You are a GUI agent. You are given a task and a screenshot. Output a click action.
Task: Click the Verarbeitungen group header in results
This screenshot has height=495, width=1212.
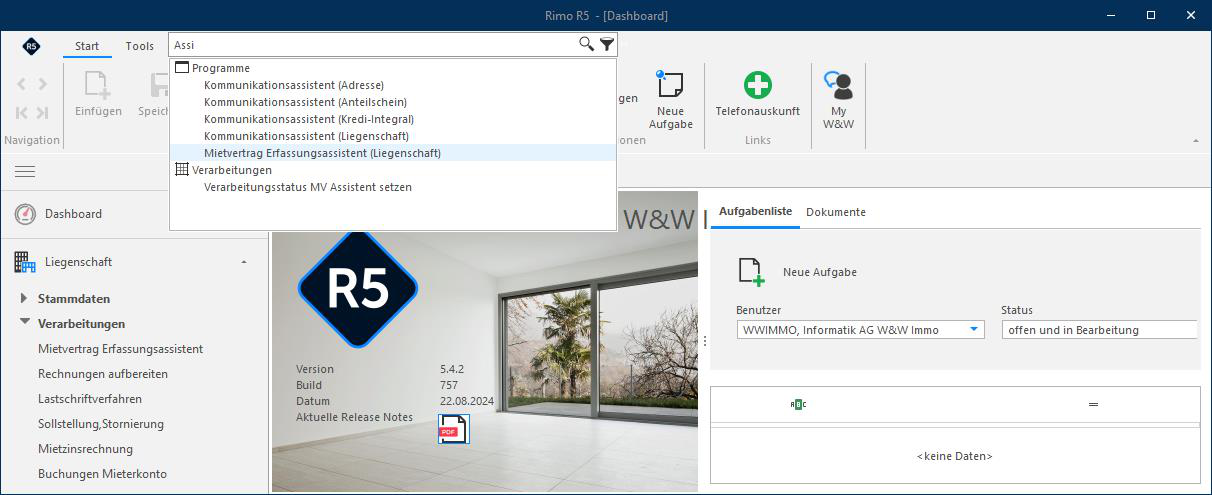click(223, 170)
